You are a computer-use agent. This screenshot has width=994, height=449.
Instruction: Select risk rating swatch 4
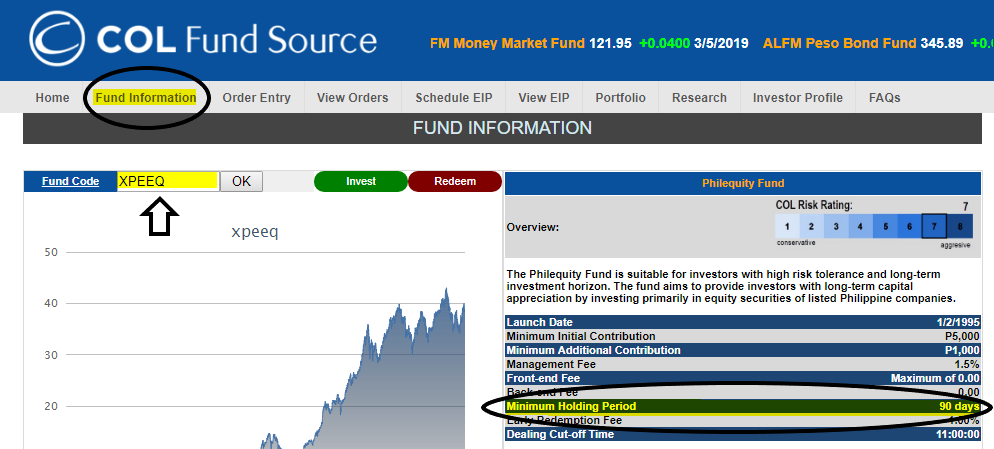click(860, 226)
